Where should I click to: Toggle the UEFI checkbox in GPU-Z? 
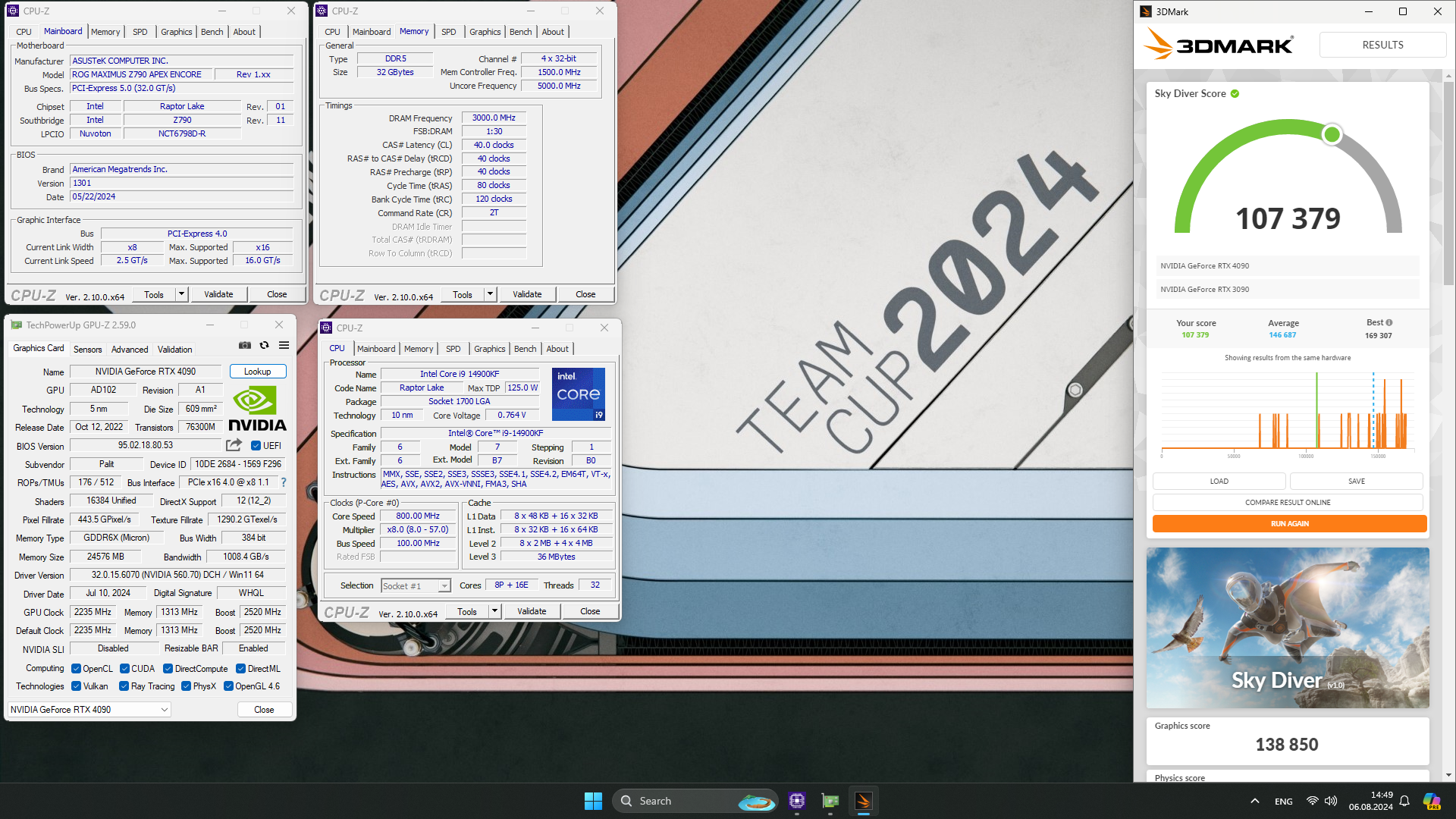tap(256, 446)
